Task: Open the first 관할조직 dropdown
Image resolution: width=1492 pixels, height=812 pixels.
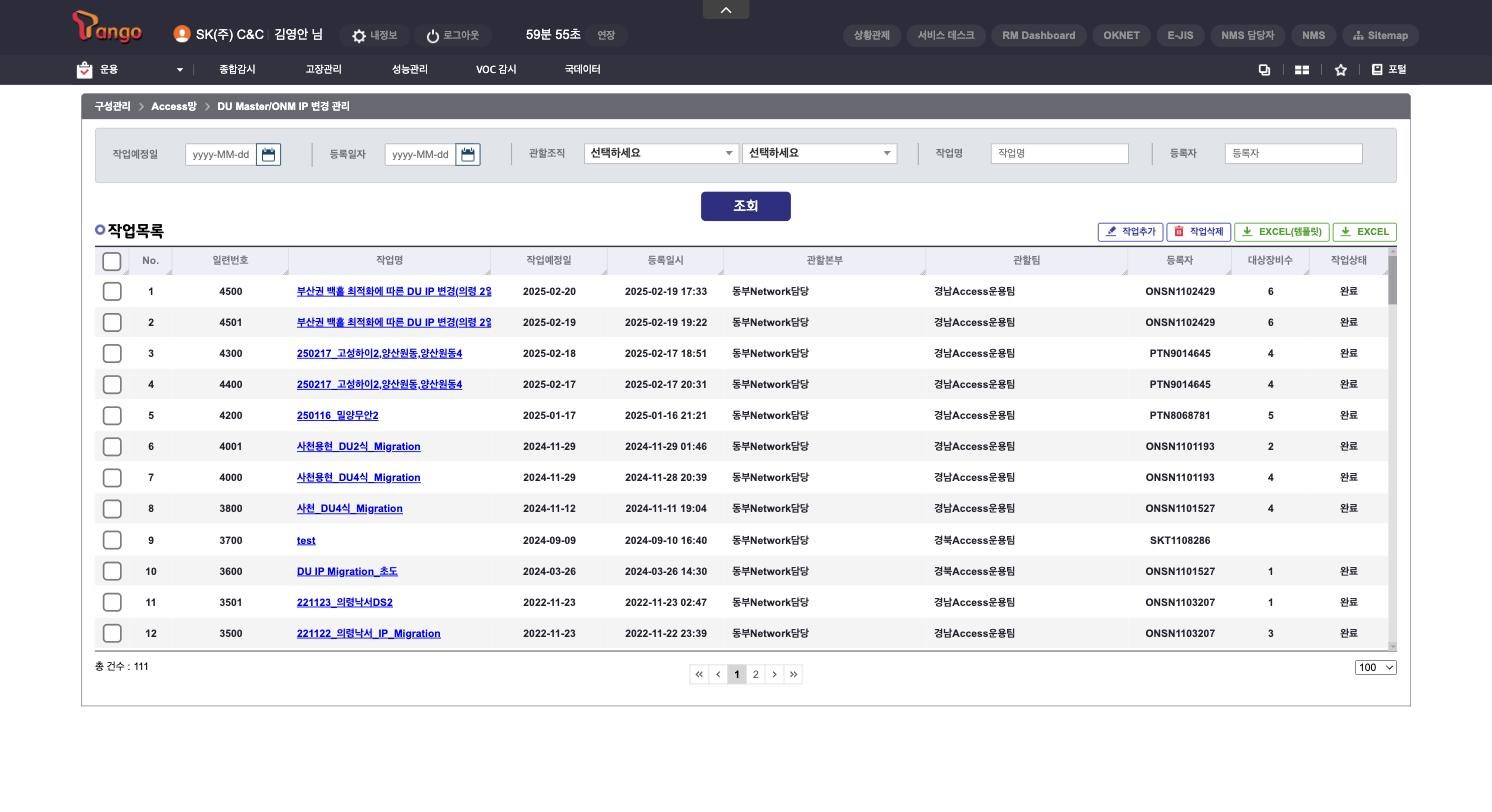Action: 661,153
